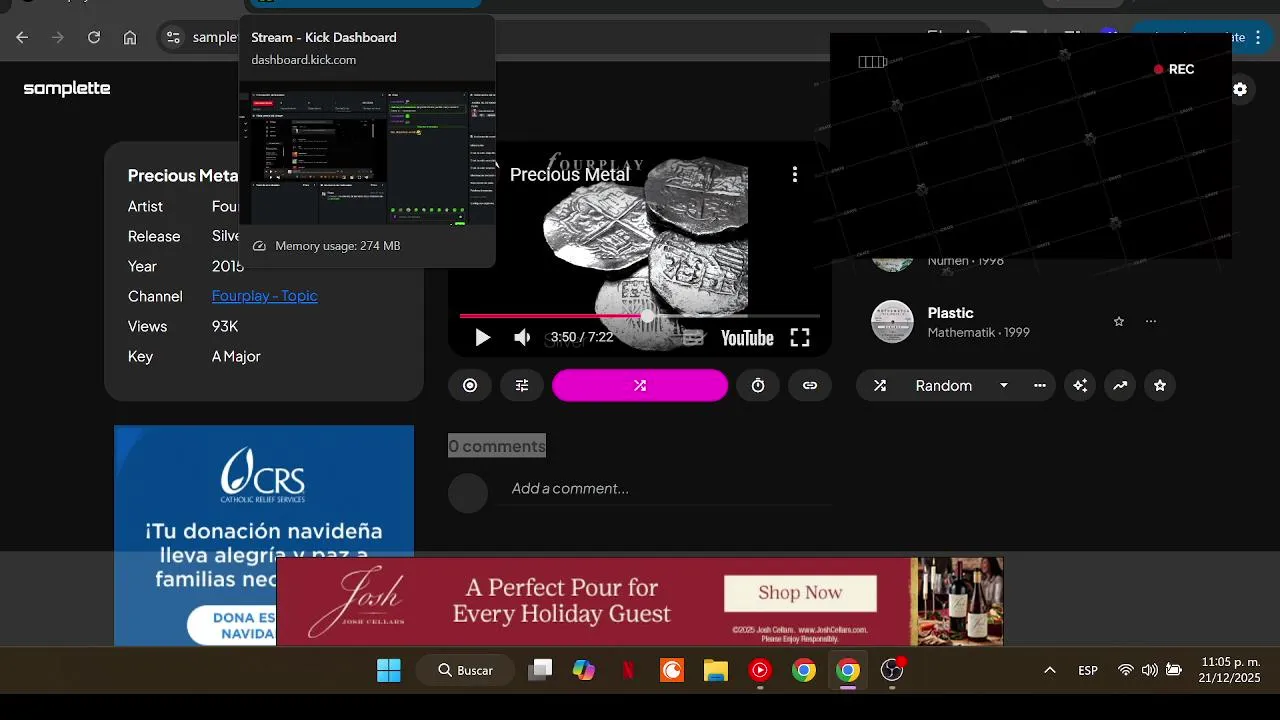The image size is (1280, 720).
Task: Open Netflix from the taskbar
Action: tap(628, 670)
